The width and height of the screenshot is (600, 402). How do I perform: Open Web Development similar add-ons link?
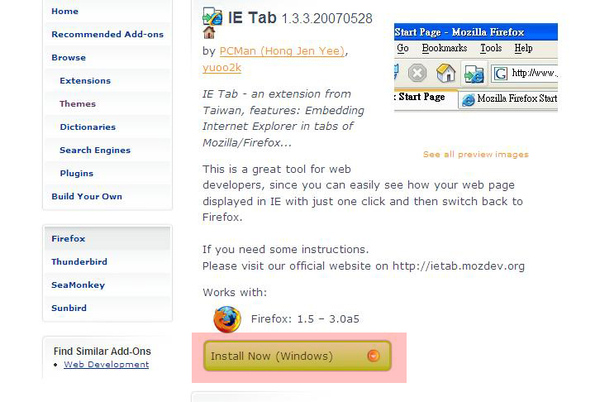click(x=106, y=365)
